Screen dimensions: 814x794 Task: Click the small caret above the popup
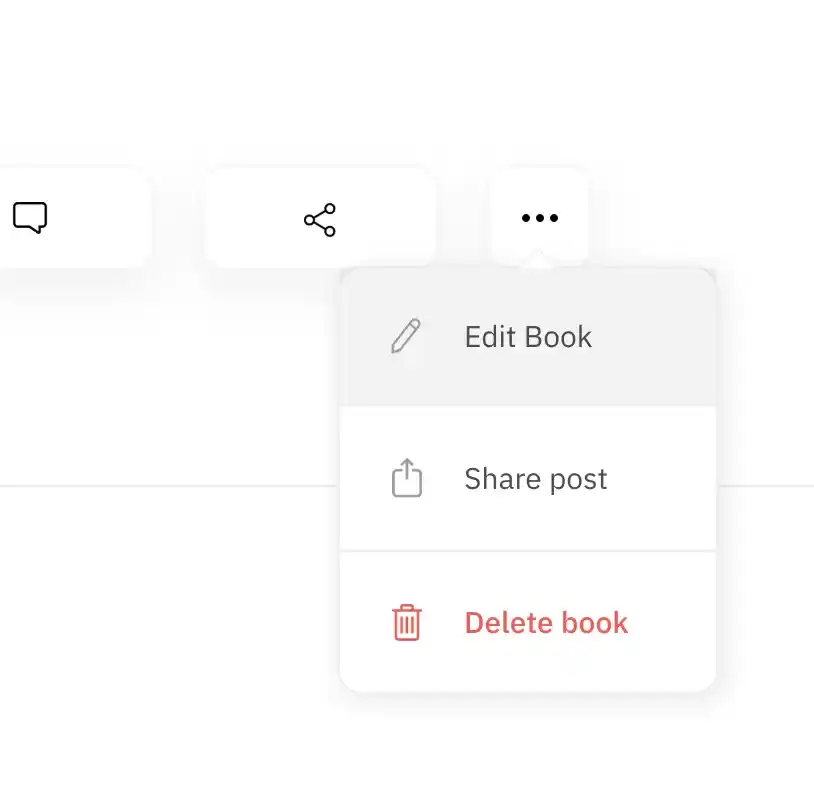[x=538, y=260]
